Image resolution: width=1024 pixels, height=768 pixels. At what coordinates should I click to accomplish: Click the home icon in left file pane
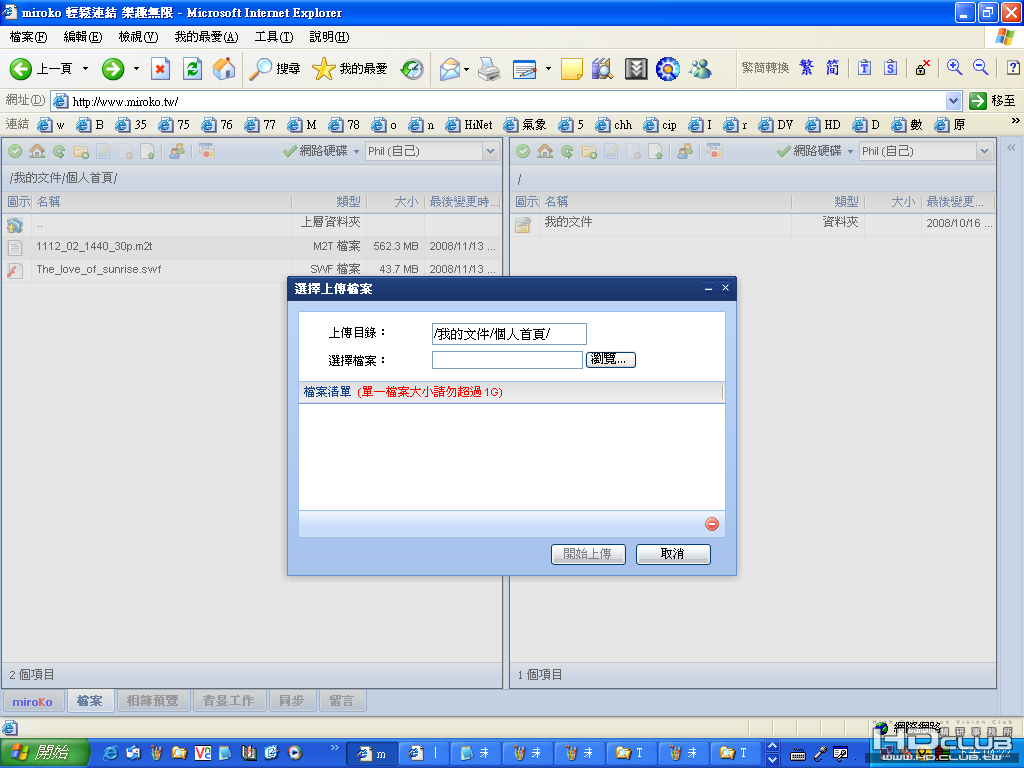37,152
